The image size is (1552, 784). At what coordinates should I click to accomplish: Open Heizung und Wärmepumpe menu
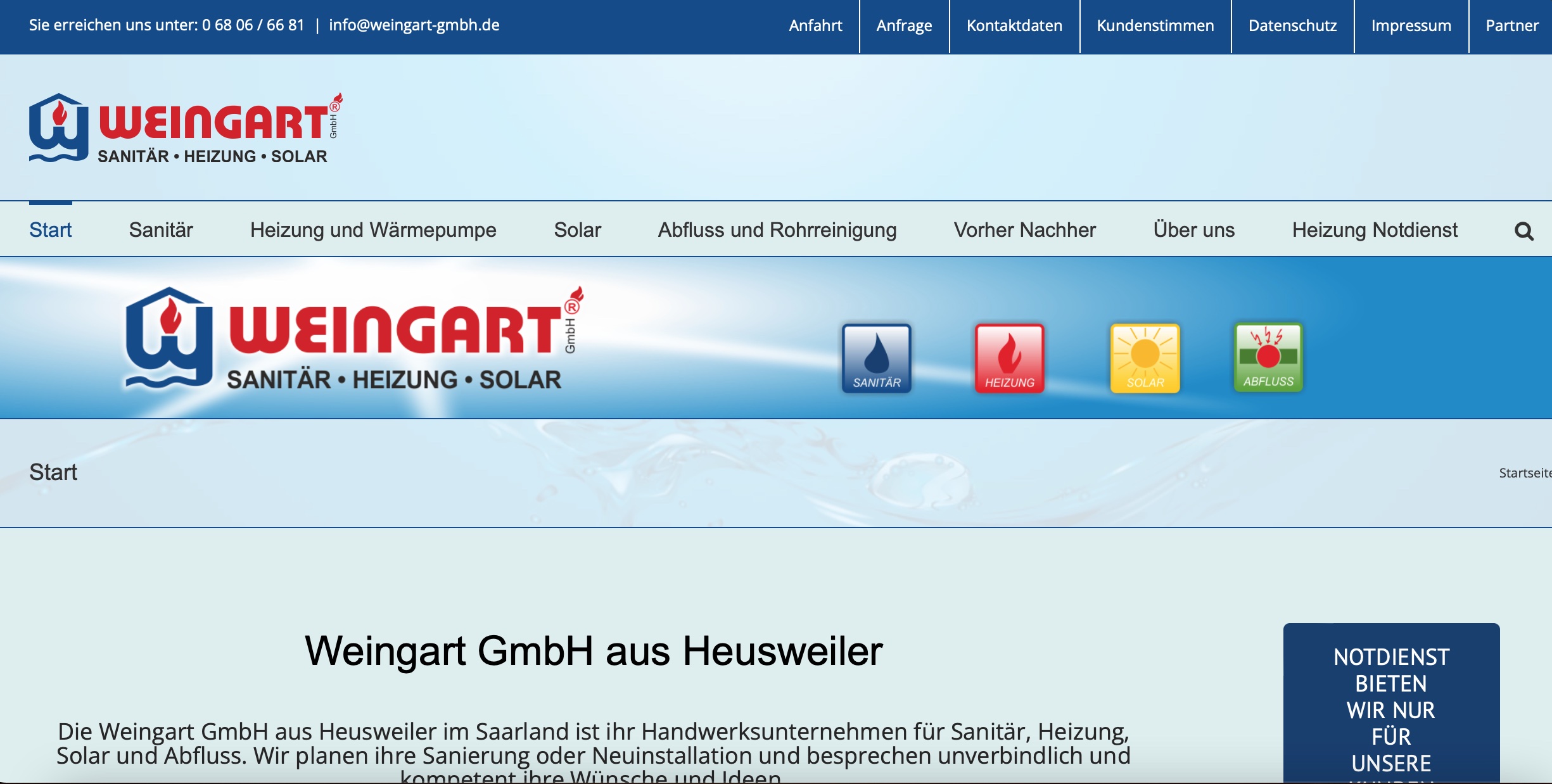tap(373, 230)
